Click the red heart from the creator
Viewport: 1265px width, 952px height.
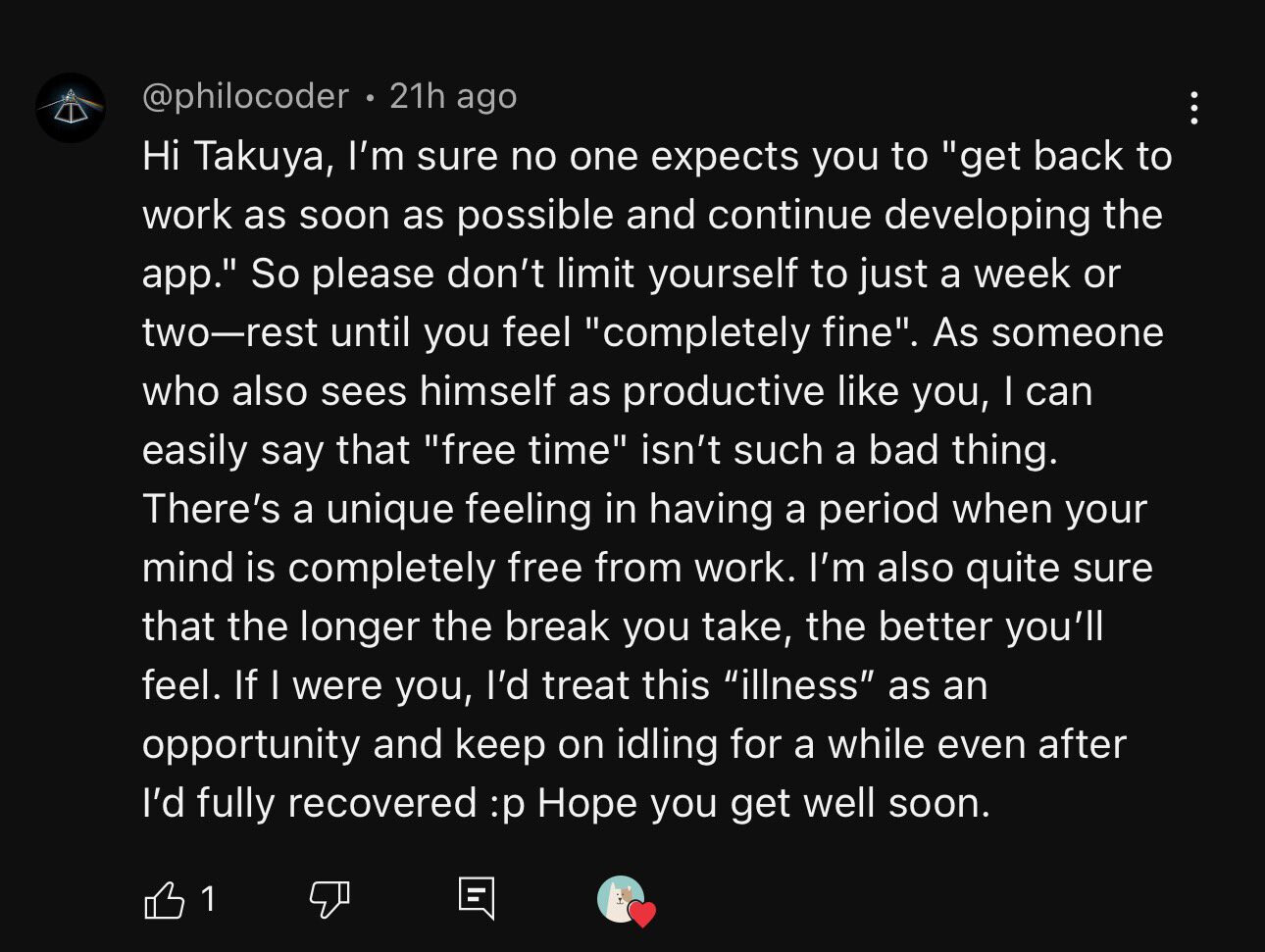642,915
